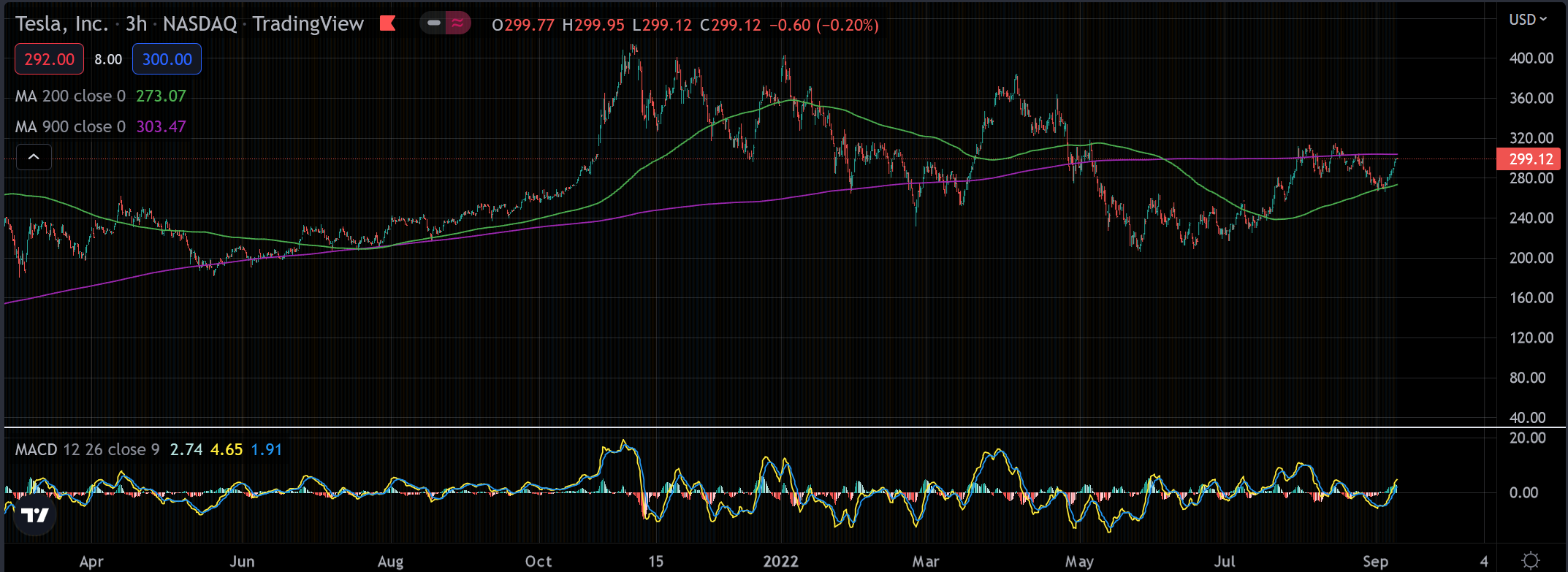1568x572 pixels.
Task: Select the MA 900 close indicator legend
Action: point(71,126)
